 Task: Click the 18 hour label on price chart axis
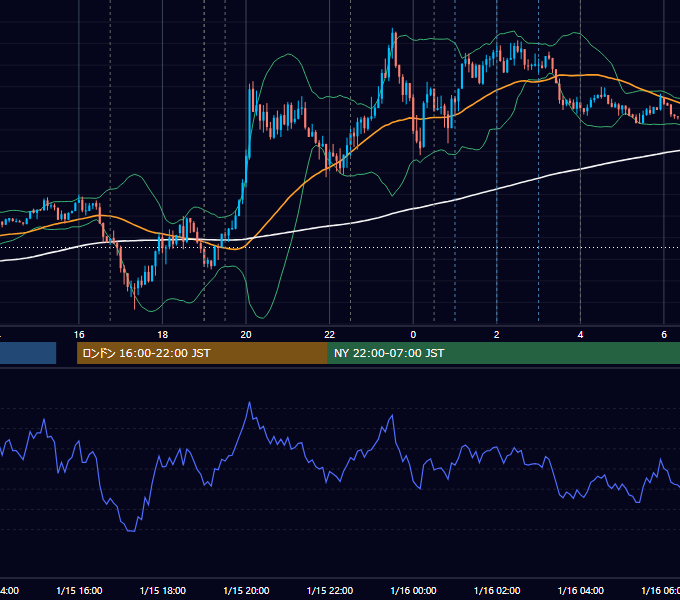[x=162, y=335]
